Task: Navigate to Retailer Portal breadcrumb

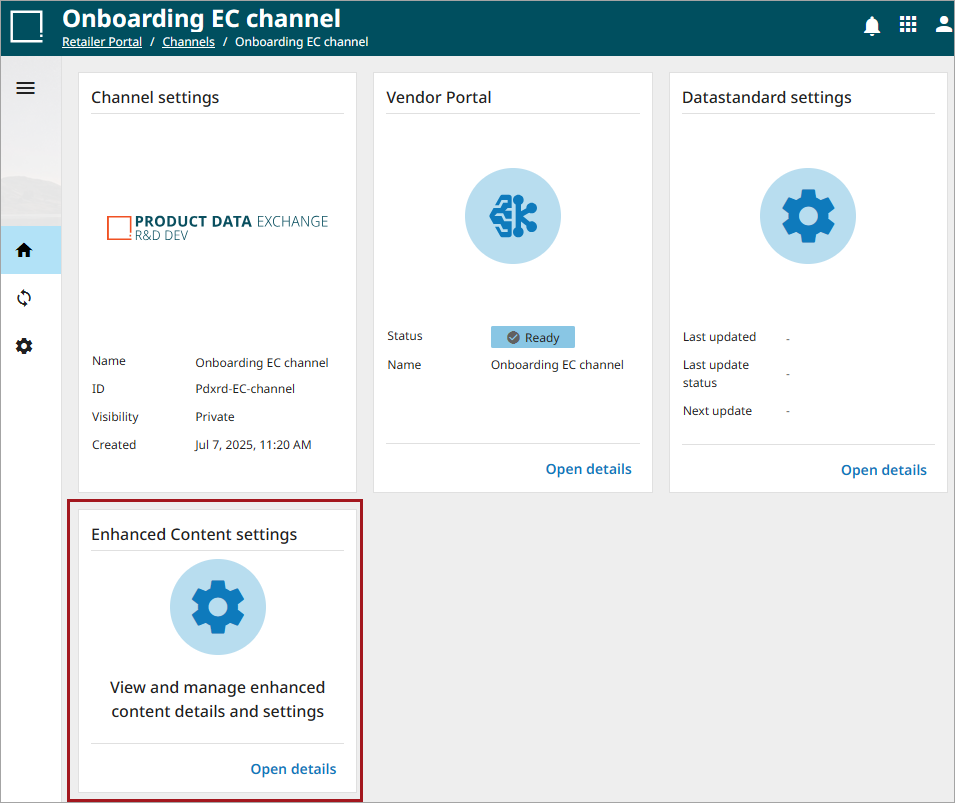Action: coord(102,42)
